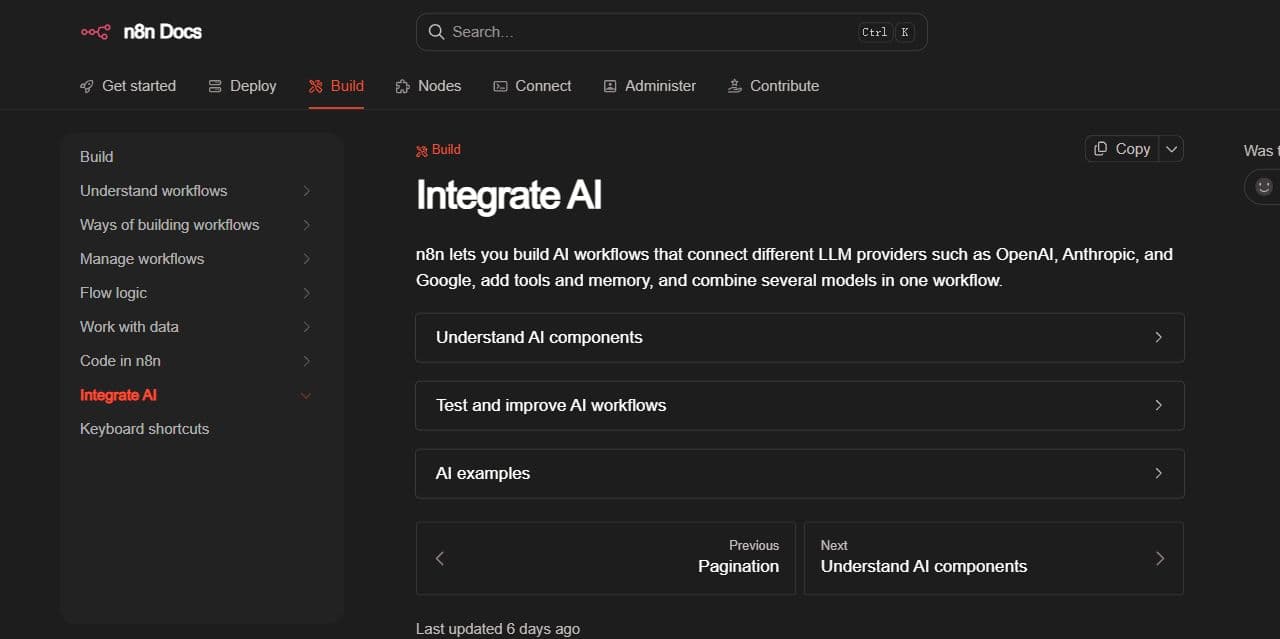The width and height of the screenshot is (1280, 639).
Task: Click the Build breadcrumb link
Action: click(438, 150)
